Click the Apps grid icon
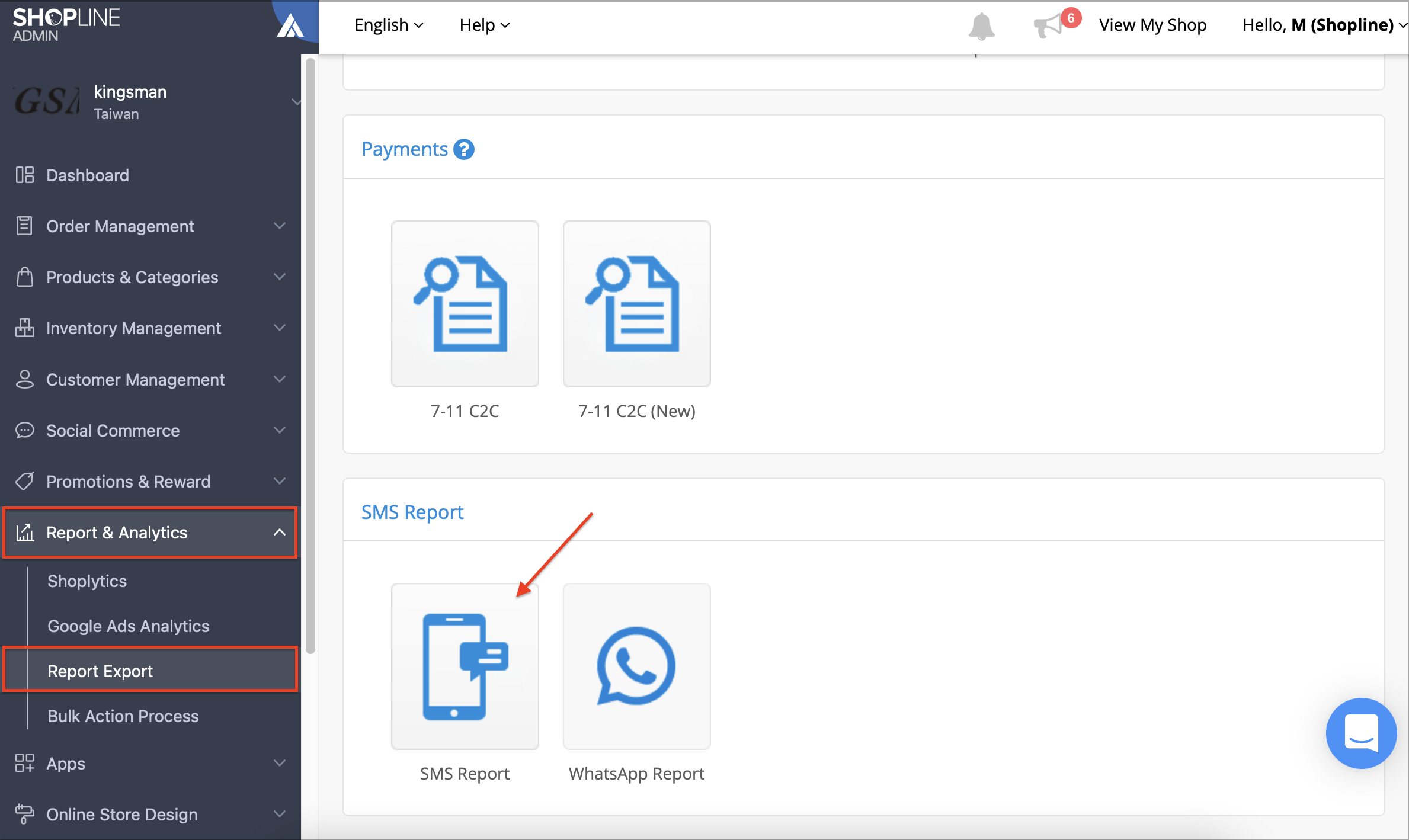 24,763
